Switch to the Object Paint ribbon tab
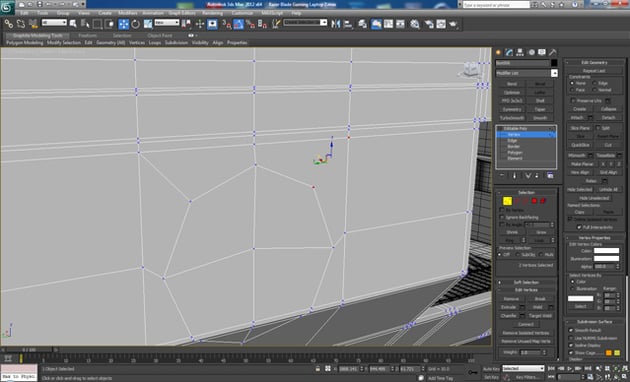Screen dimensions: 630x382 pos(160,35)
